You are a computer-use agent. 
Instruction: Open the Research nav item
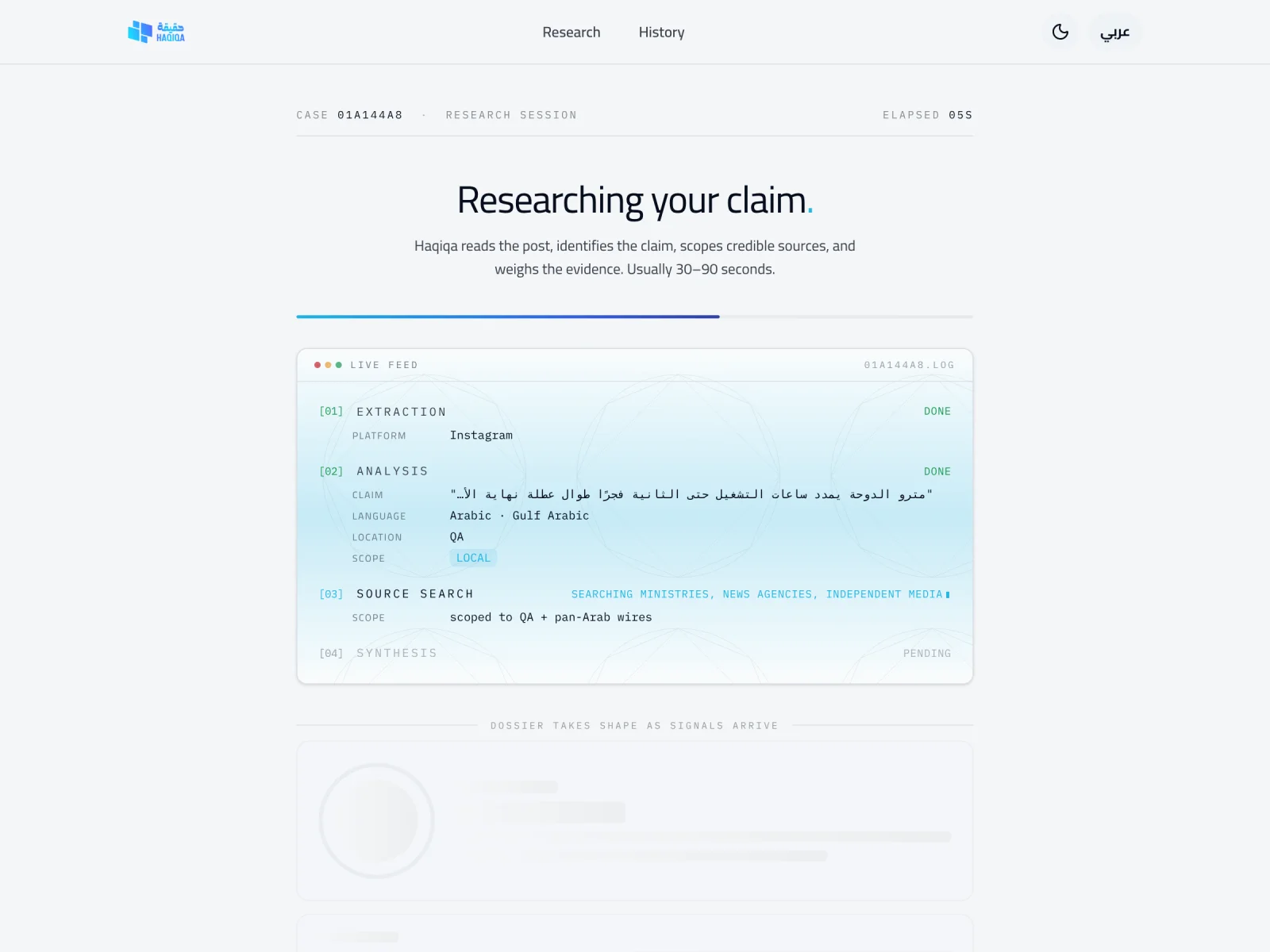pyautogui.click(x=571, y=33)
